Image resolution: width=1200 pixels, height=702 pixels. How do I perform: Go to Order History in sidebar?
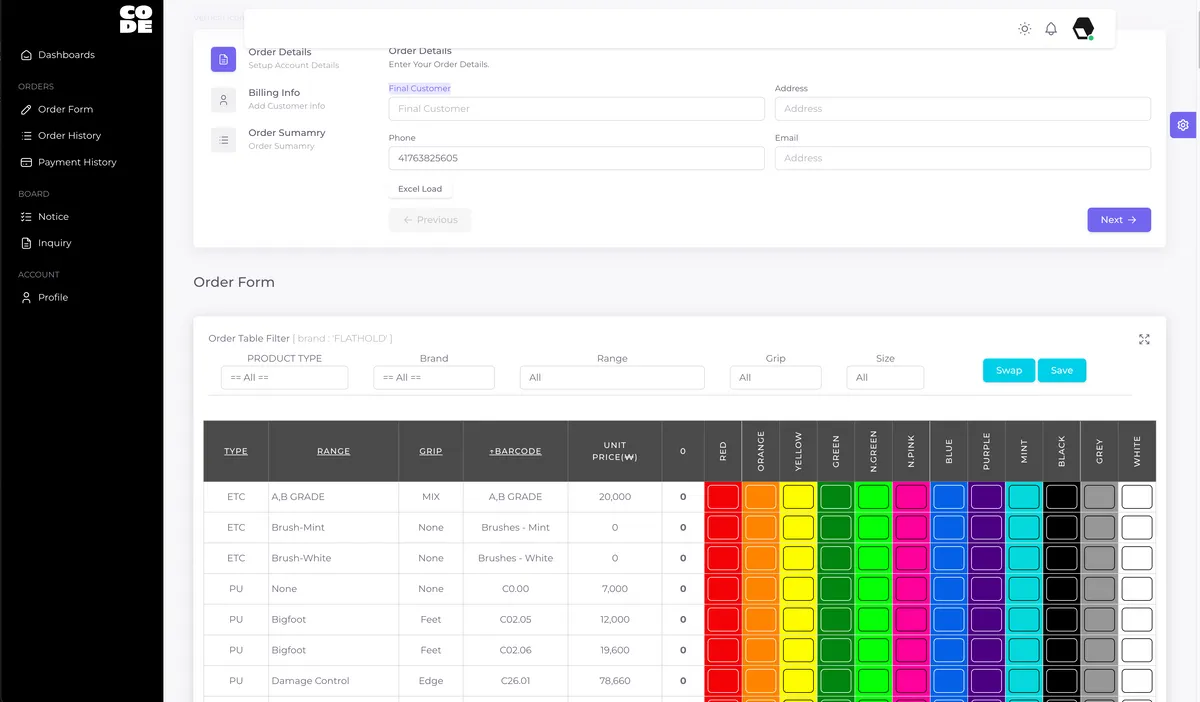pos(69,136)
